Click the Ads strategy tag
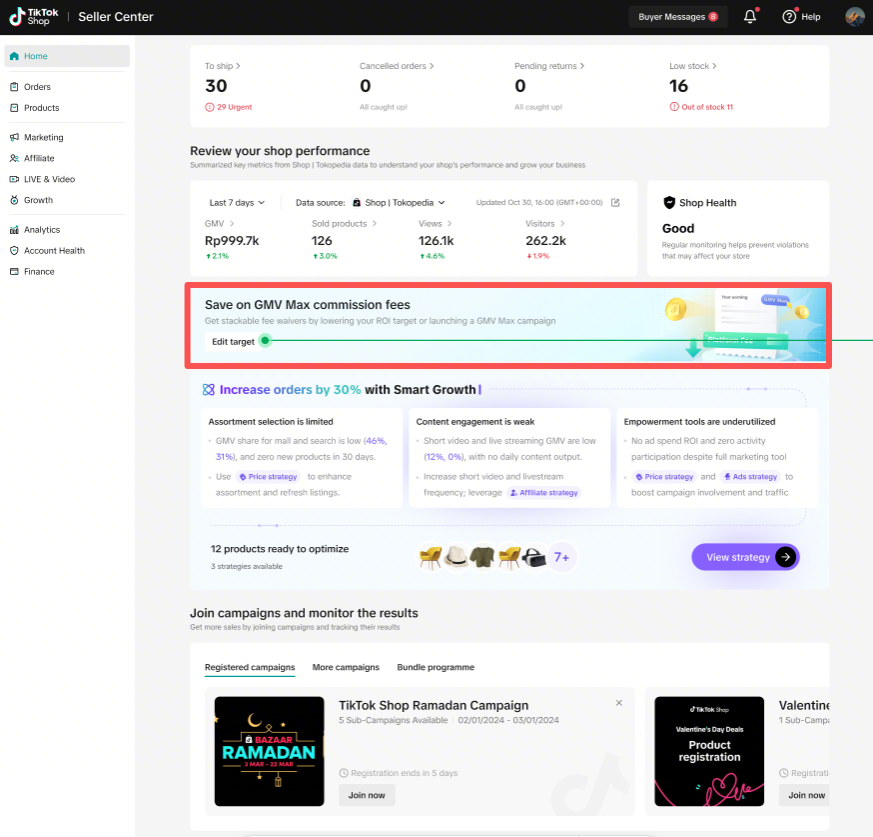The width and height of the screenshot is (873, 837). coord(750,477)
